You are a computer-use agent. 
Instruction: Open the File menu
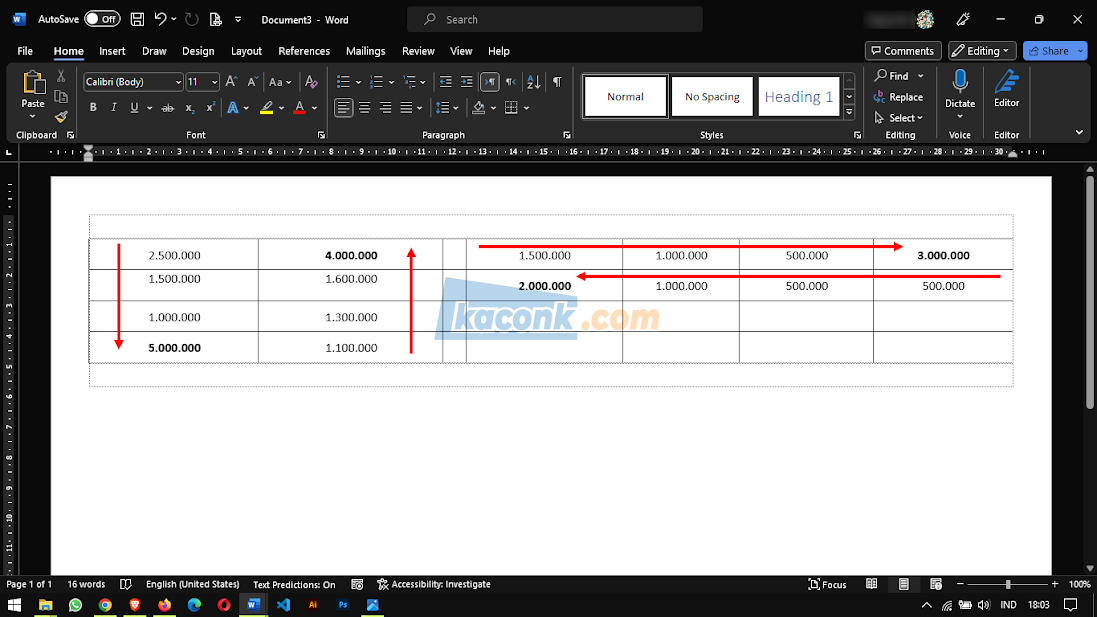25,51
